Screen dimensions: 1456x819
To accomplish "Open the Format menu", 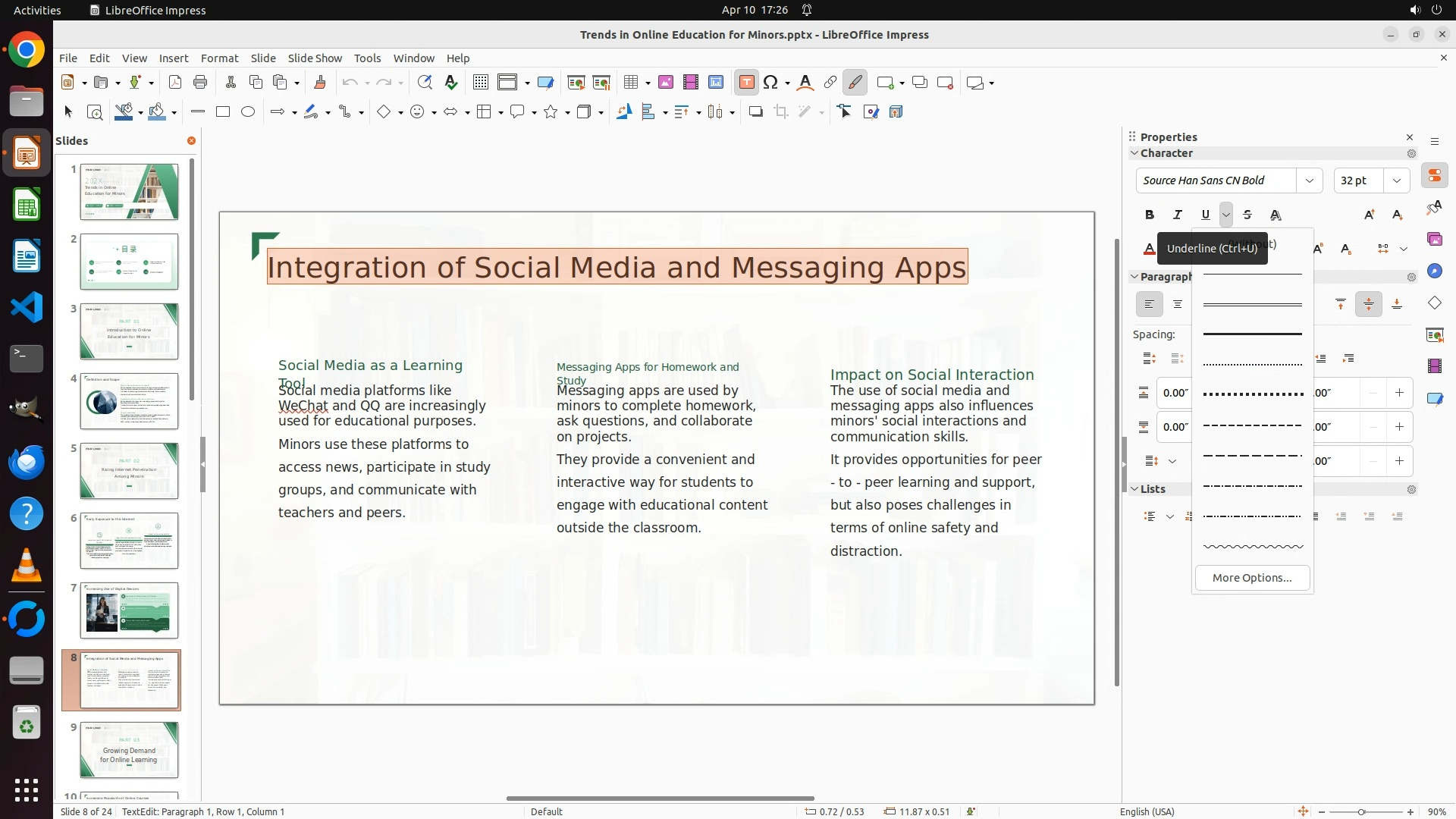I will [219, 58].
